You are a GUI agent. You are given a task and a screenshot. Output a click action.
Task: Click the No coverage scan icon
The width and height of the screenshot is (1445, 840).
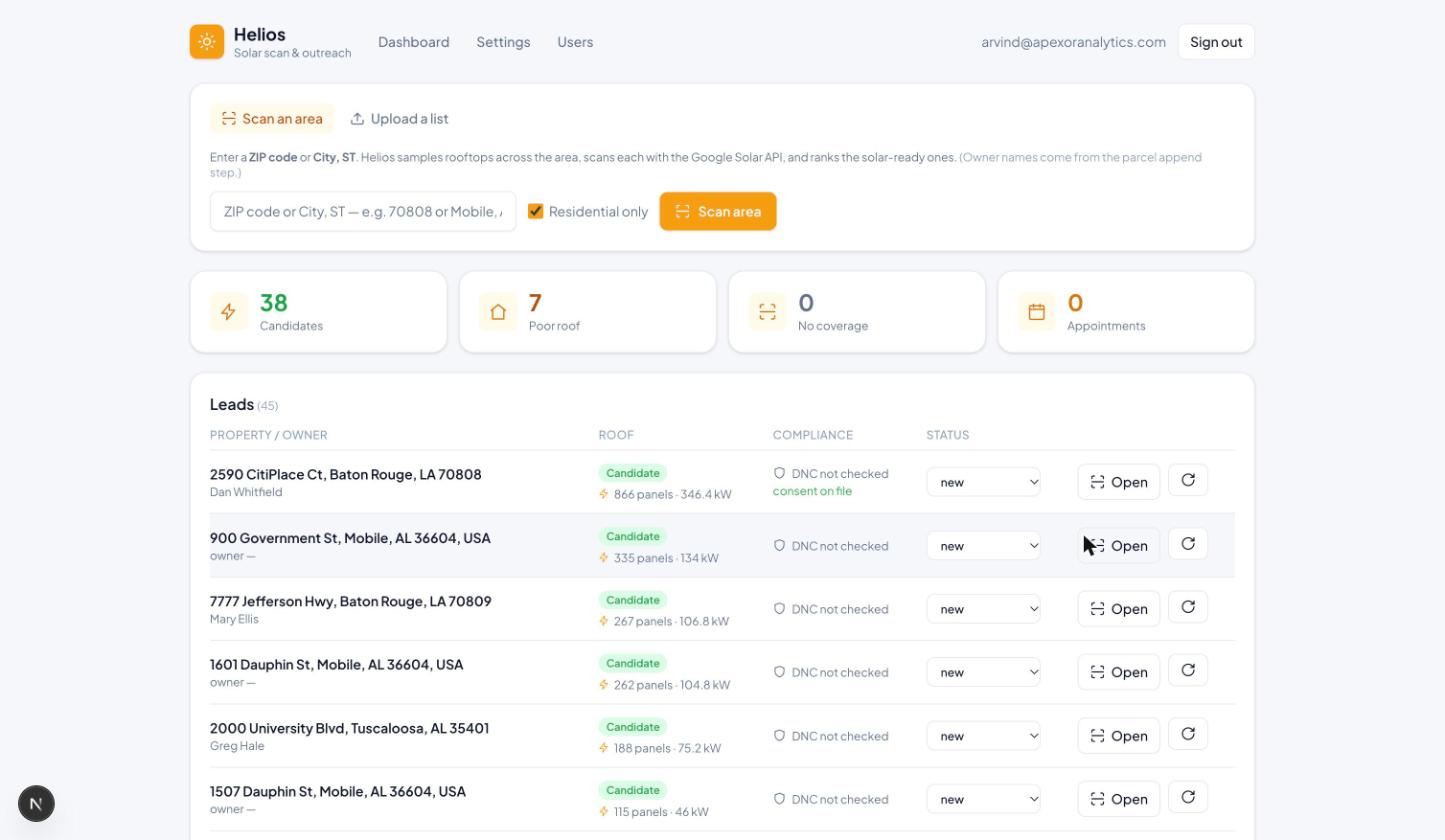(x=767, y=312)
